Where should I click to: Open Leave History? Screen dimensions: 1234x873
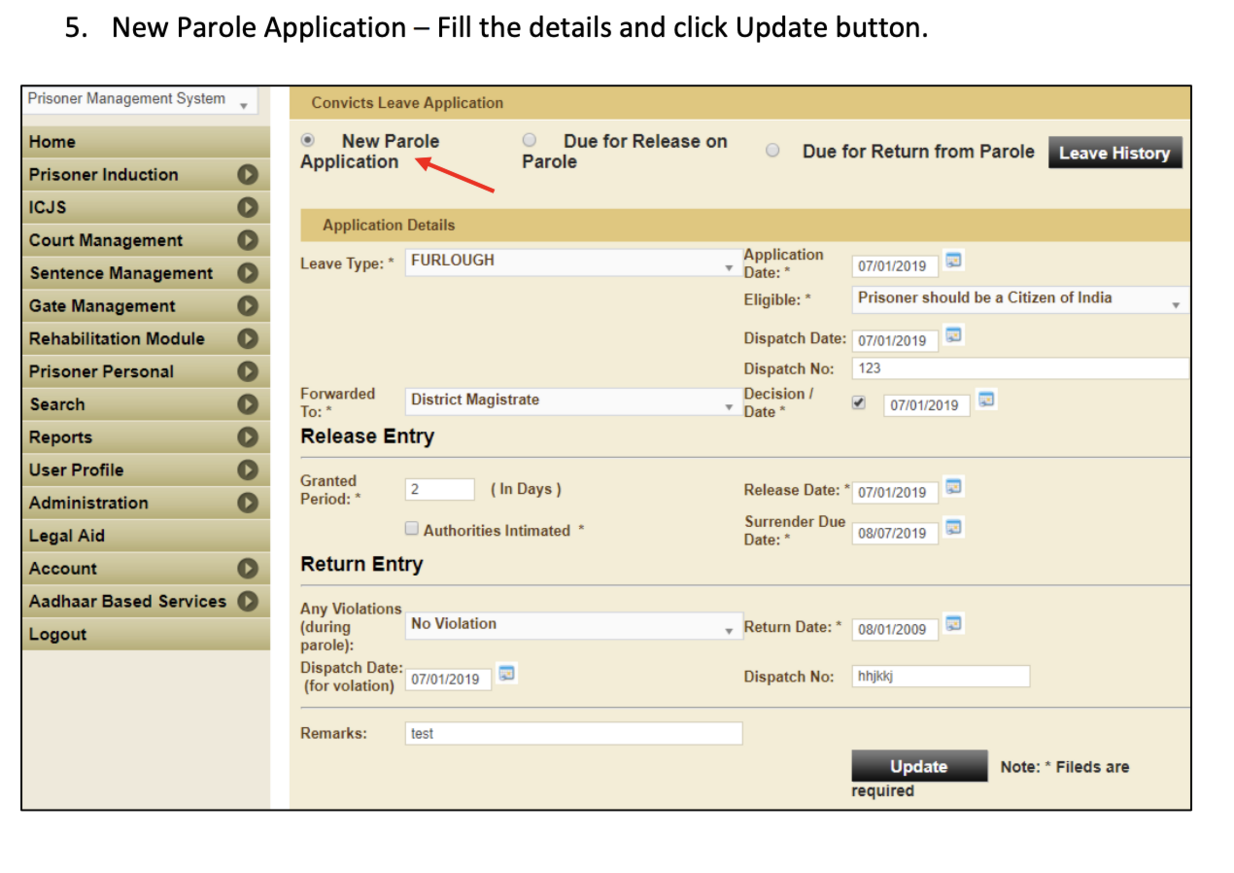point(1115,152)
